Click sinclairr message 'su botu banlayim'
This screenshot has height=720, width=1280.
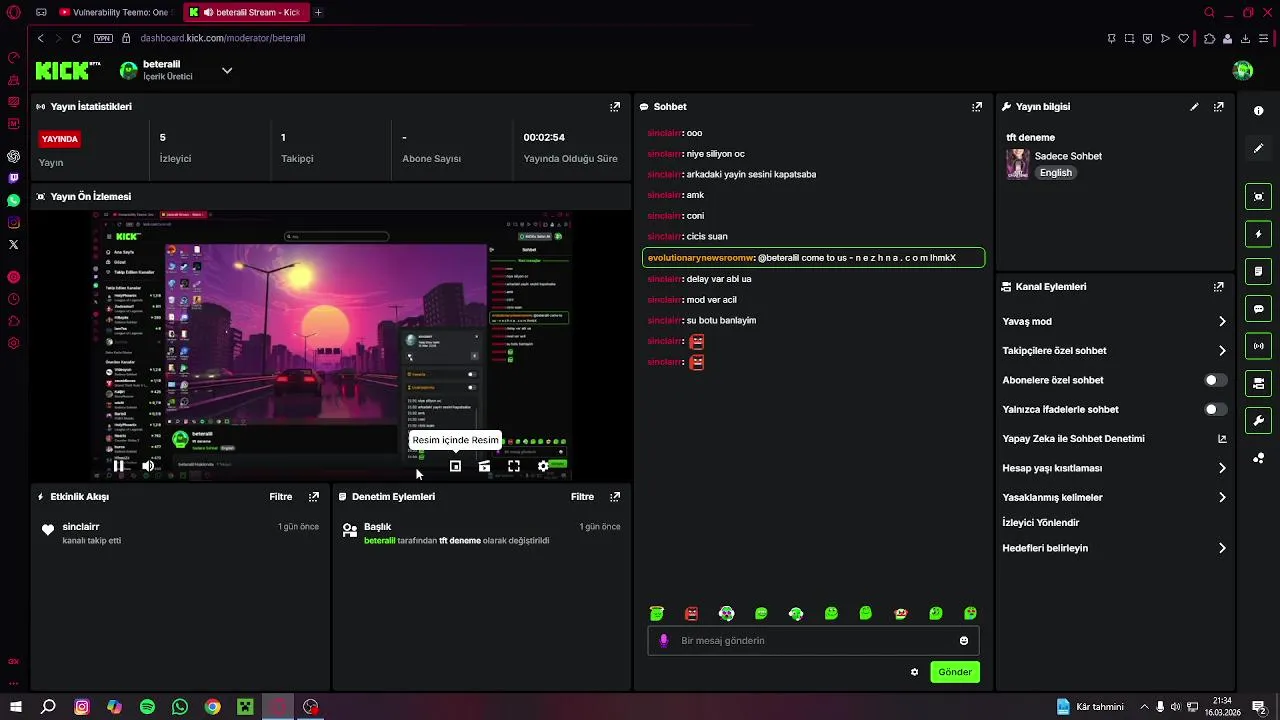(701, 321)
